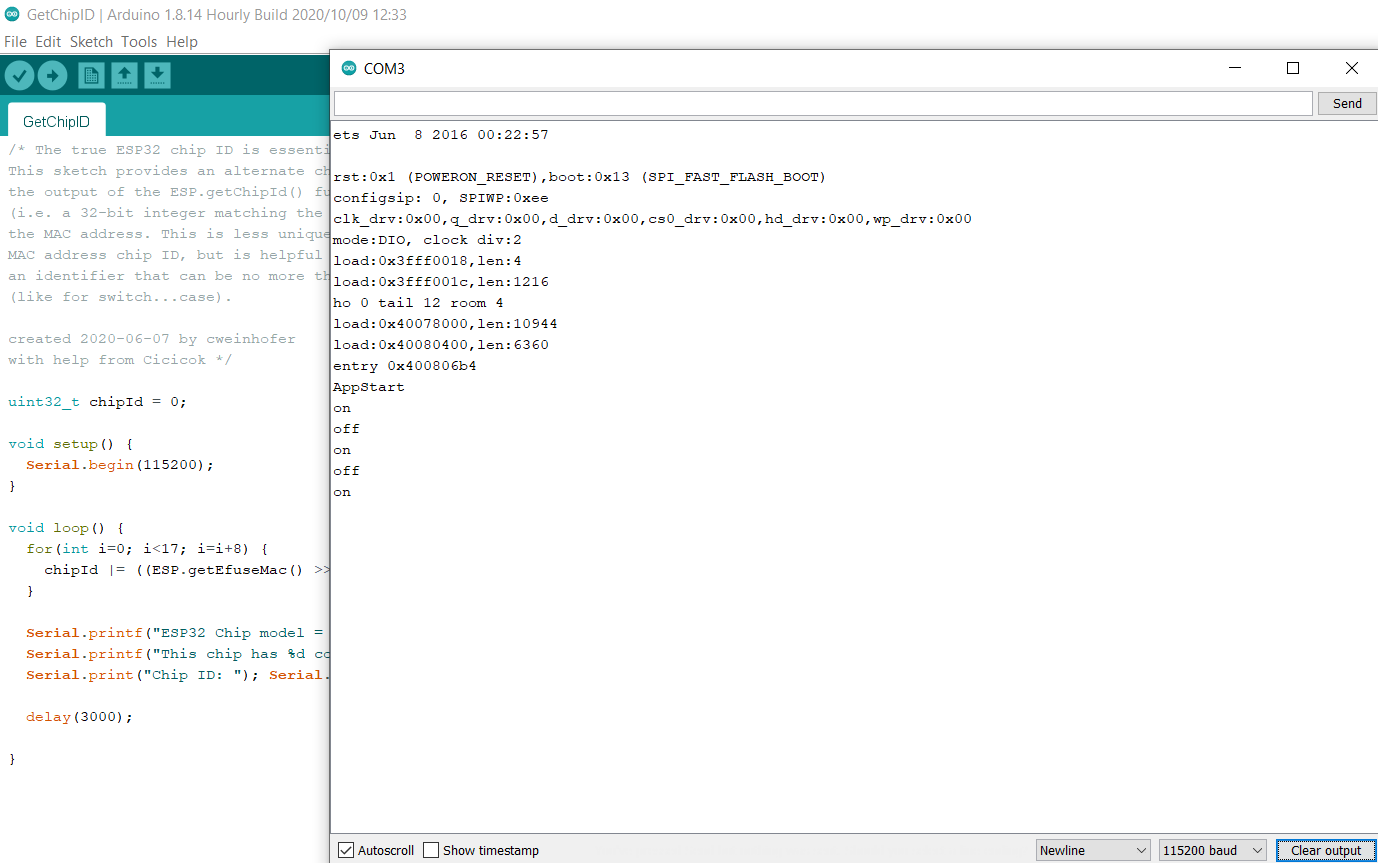
Task: Click 'delay(3000);' in the code editor
Action: (x=80, y=717)
